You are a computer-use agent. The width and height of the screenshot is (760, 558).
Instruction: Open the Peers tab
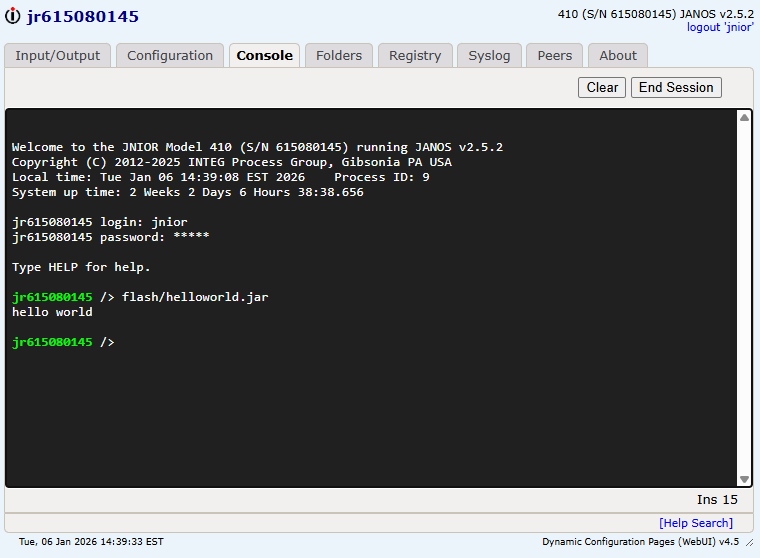point(555,56)
